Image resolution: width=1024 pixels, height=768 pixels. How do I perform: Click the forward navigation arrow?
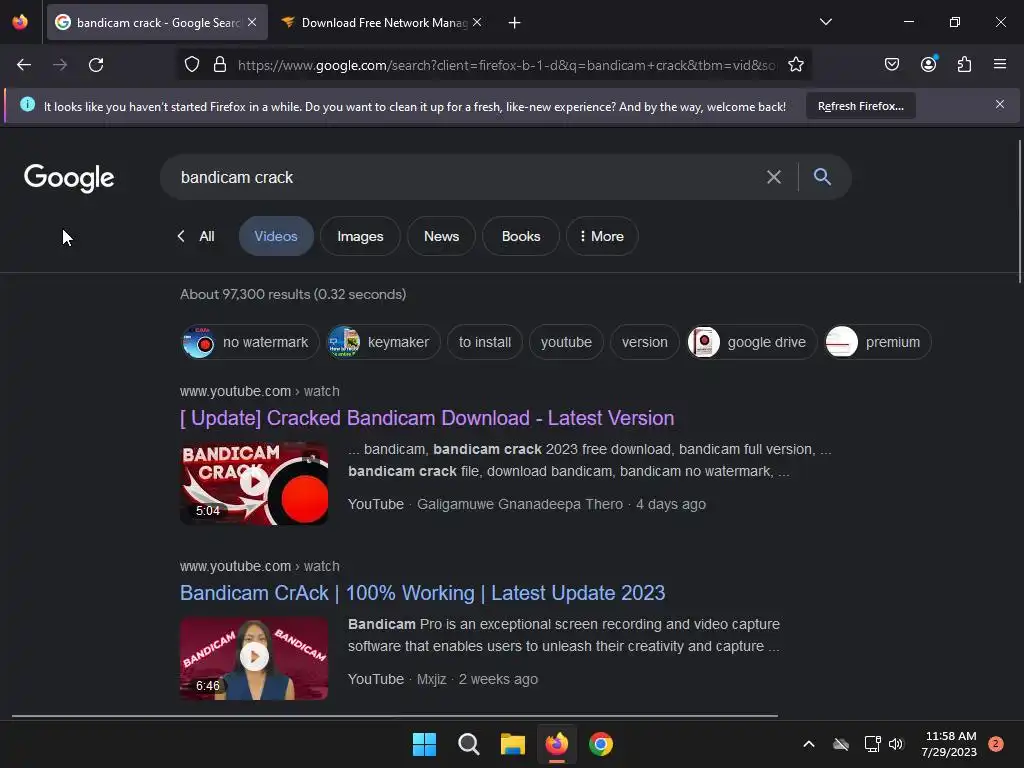click(x=60, y=65)
